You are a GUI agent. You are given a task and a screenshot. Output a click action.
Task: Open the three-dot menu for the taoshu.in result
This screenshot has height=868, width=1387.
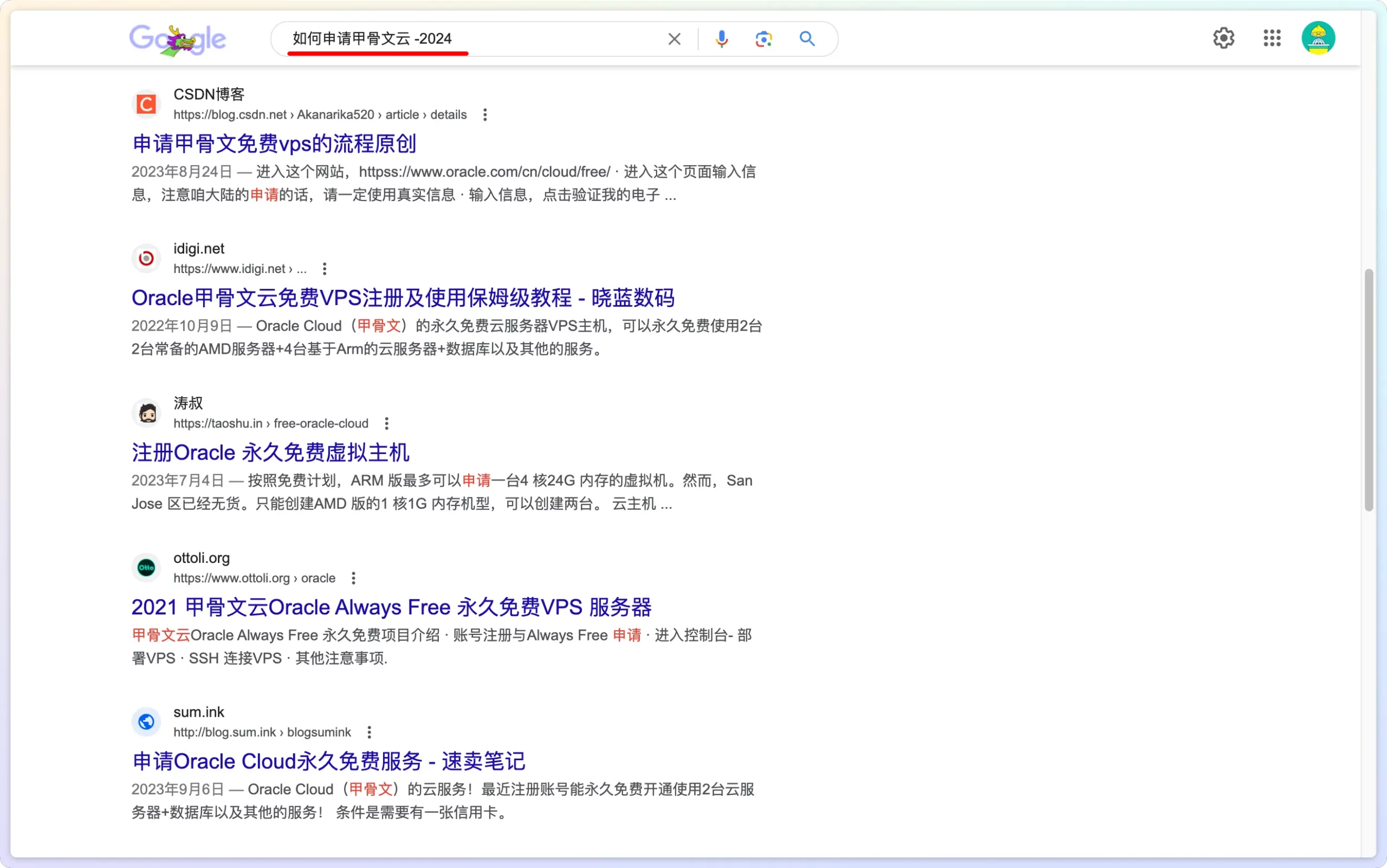coord(386,424)
